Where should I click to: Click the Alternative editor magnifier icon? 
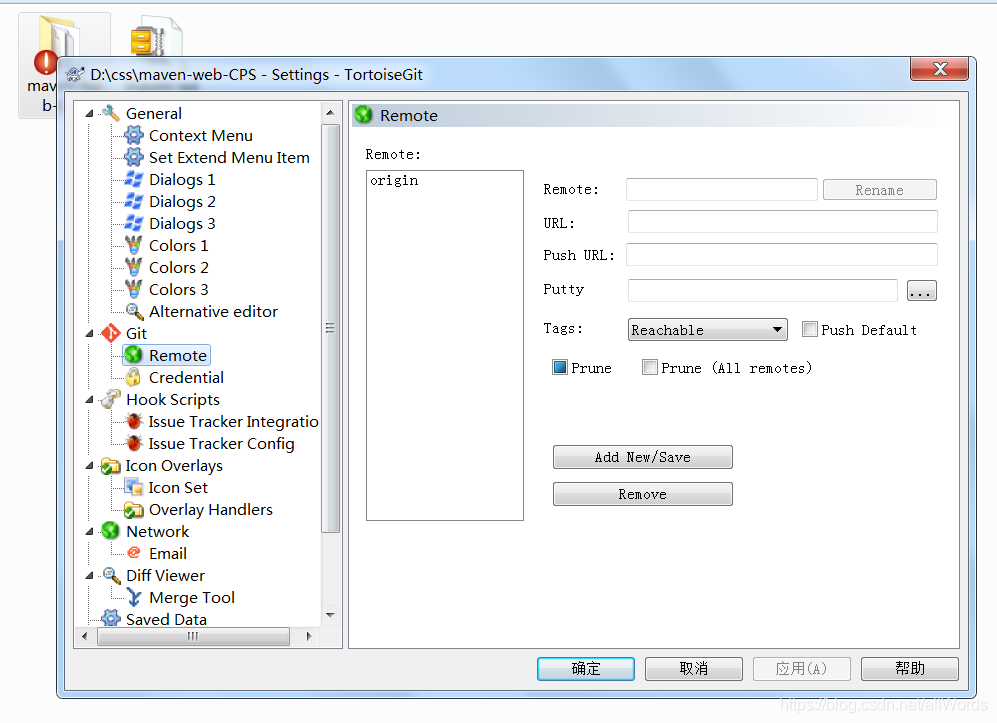[134, 311]
